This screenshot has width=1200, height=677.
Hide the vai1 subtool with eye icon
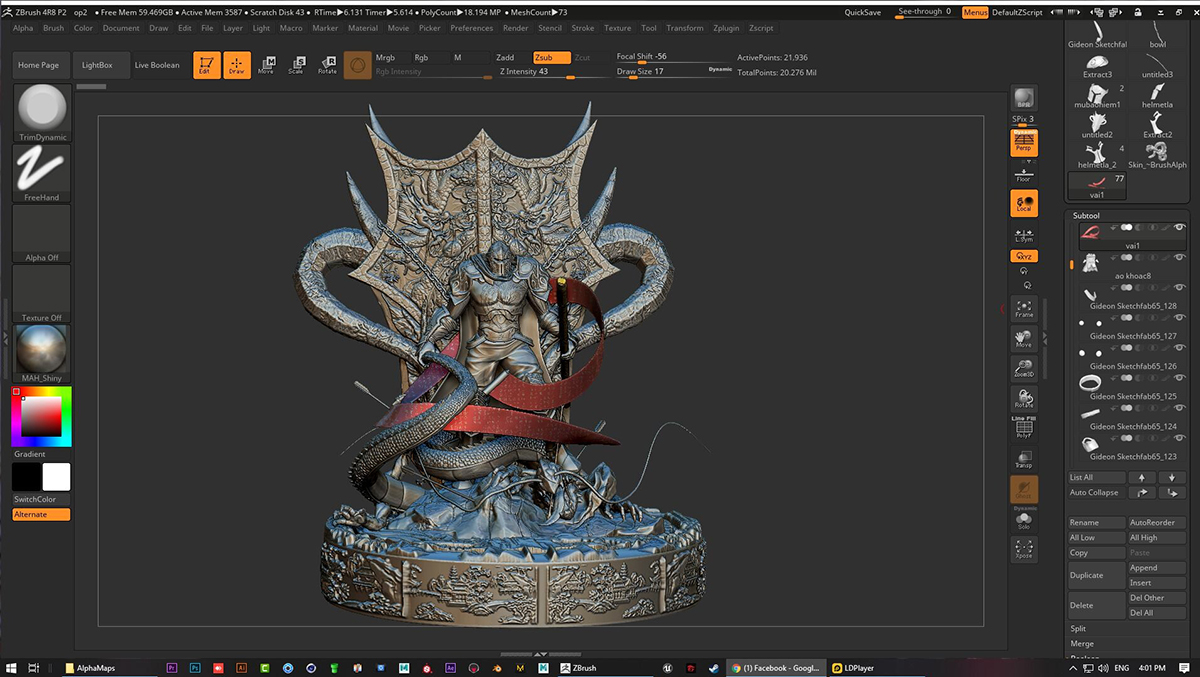(1179, 228)
